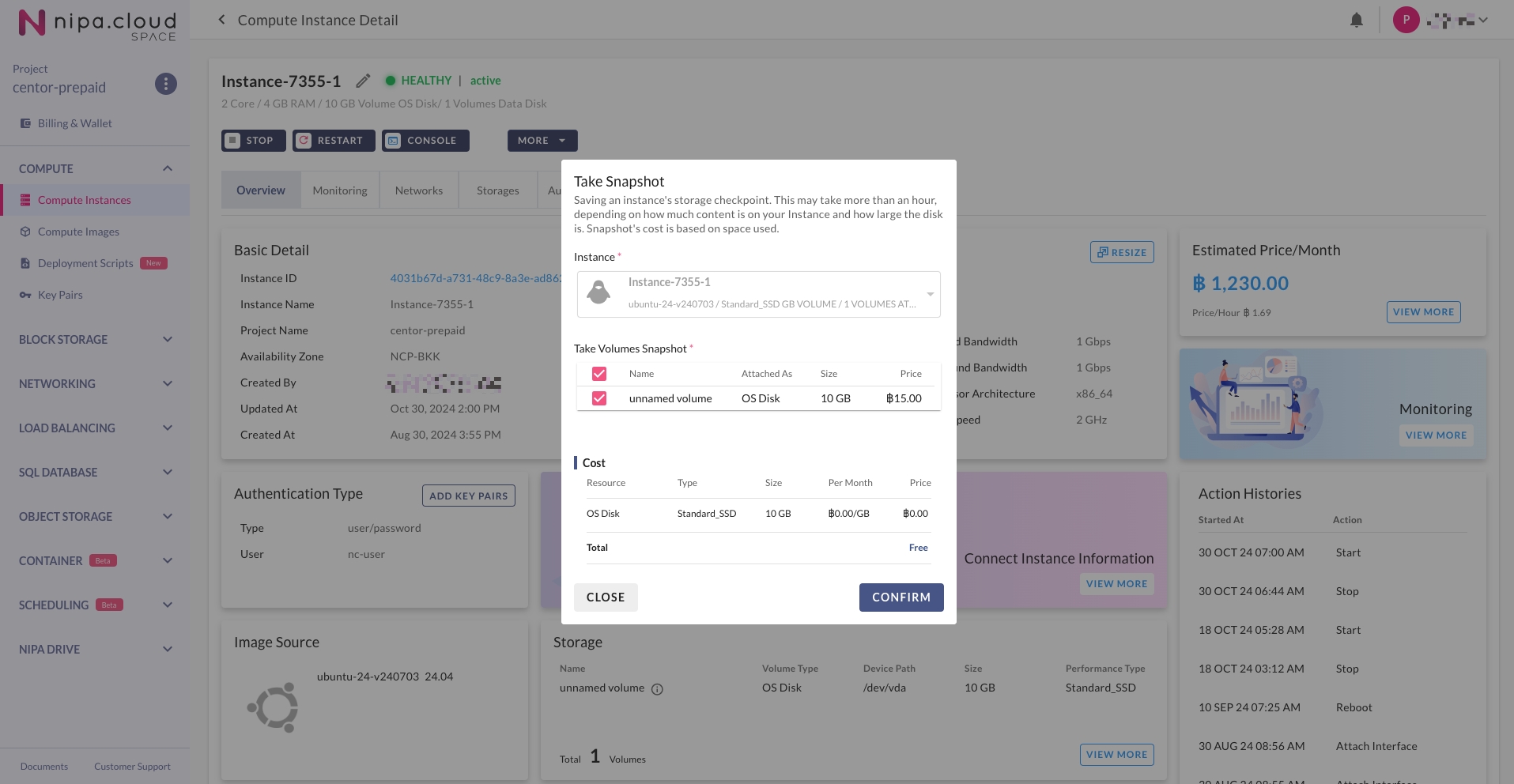Uncheck the unnamed volume checkbox
Screen dimensions: 1514x784
point(599,398)
